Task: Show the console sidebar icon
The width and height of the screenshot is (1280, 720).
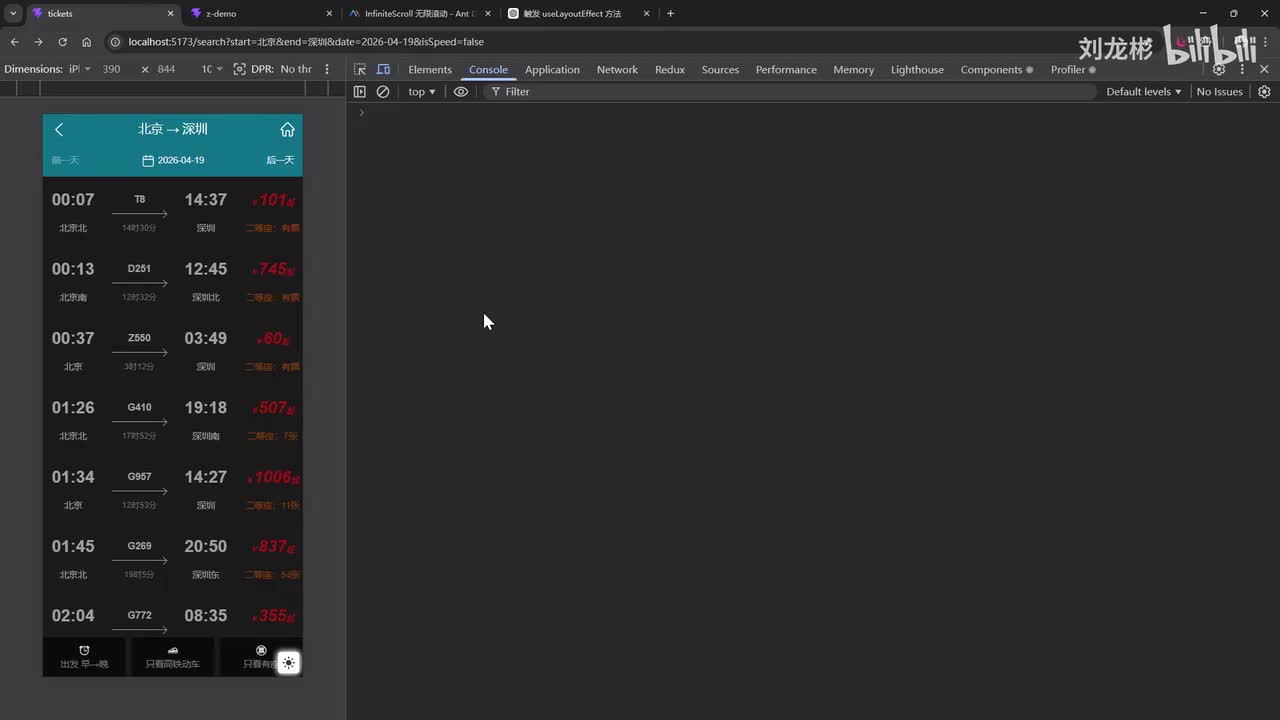Action: [360, 91]
